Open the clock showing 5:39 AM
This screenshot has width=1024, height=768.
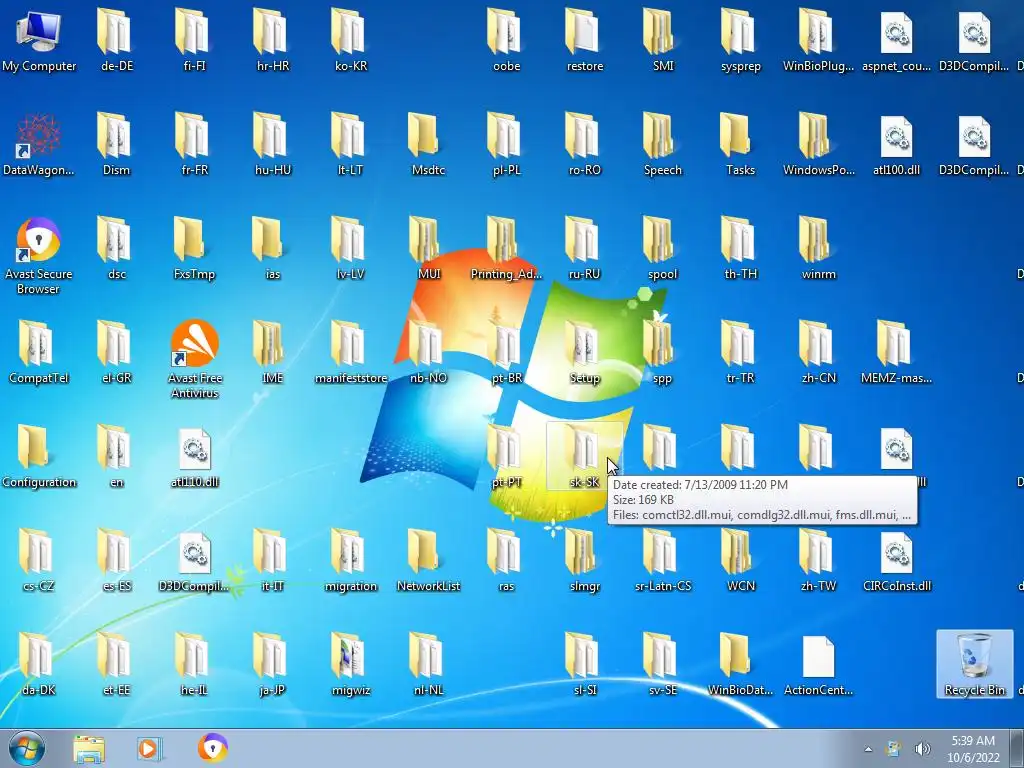coord(973,749)
